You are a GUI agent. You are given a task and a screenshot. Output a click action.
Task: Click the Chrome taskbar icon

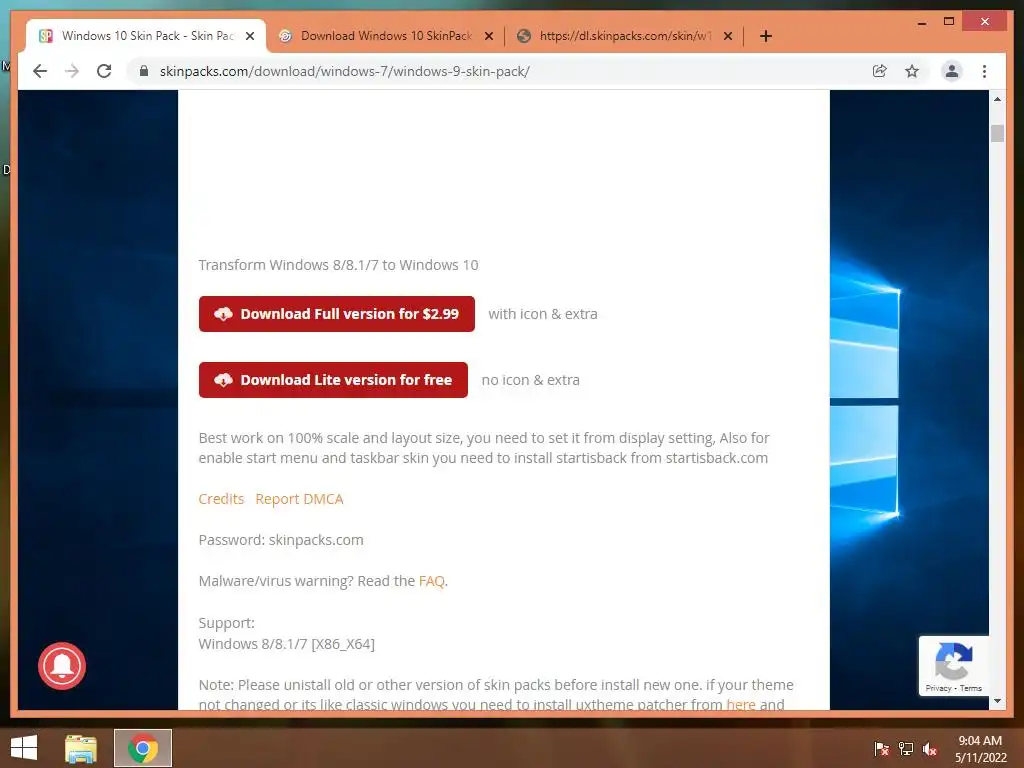tap(143, 748)
